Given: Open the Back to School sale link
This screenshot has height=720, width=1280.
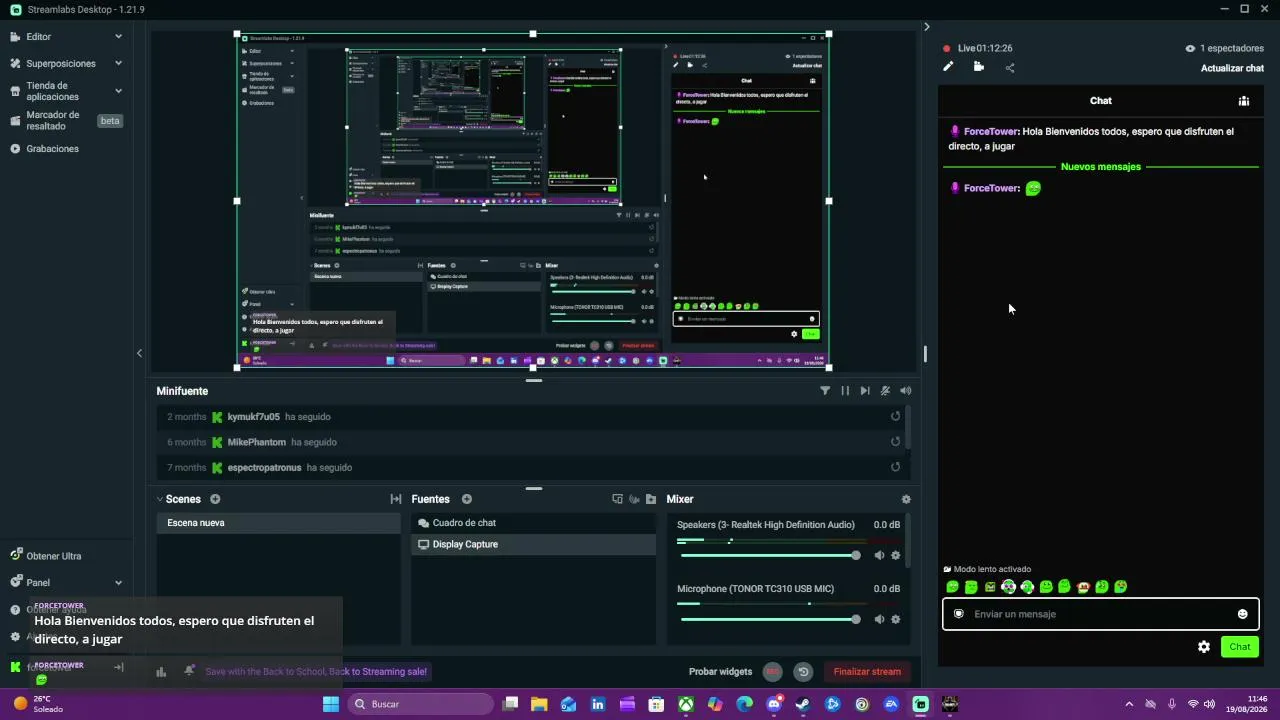Looking at the screenshot, I should click(x=316, y=672).
